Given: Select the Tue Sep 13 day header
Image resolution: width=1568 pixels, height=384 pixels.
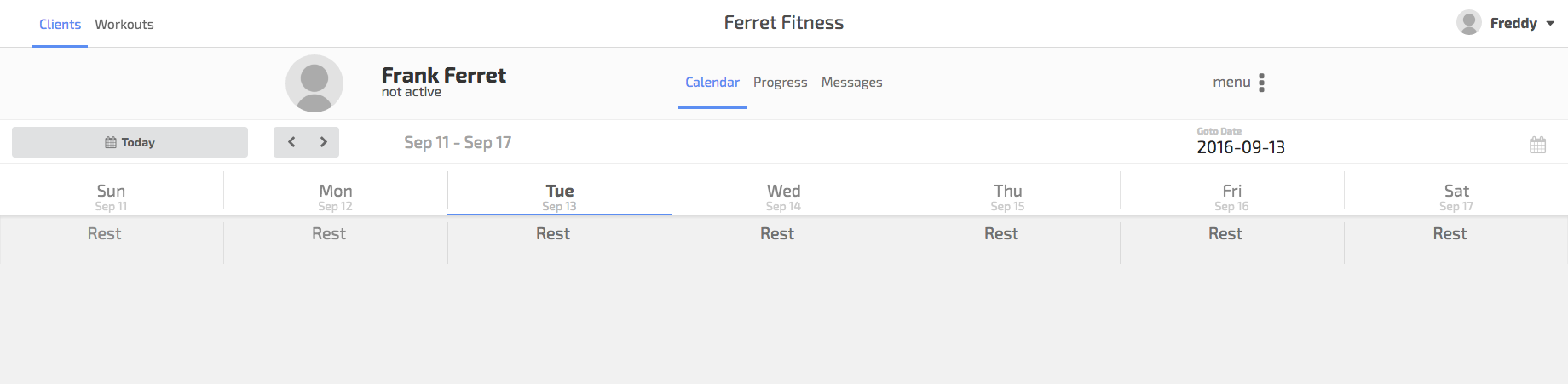Looking at the screenshot, I should [559, 197].
